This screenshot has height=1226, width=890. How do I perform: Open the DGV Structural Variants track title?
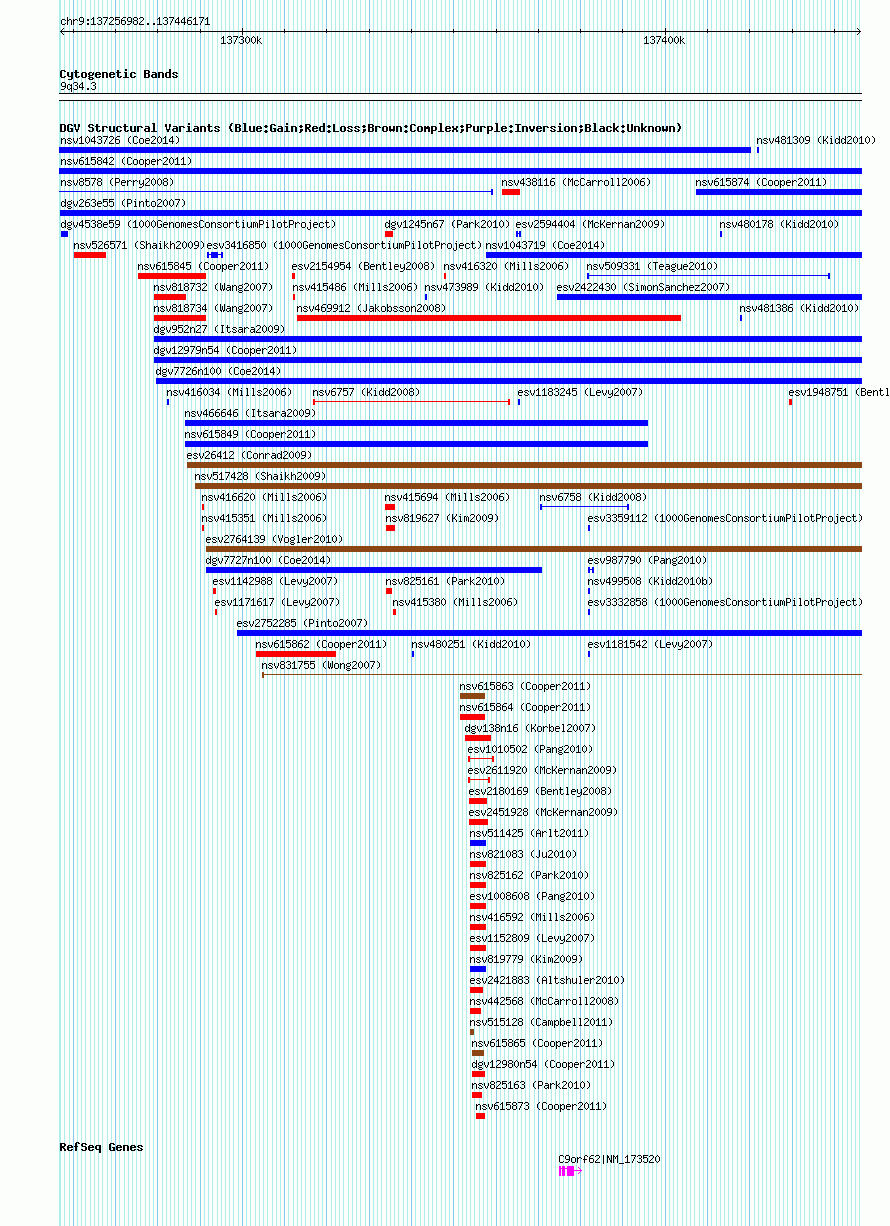coord(371,128)
